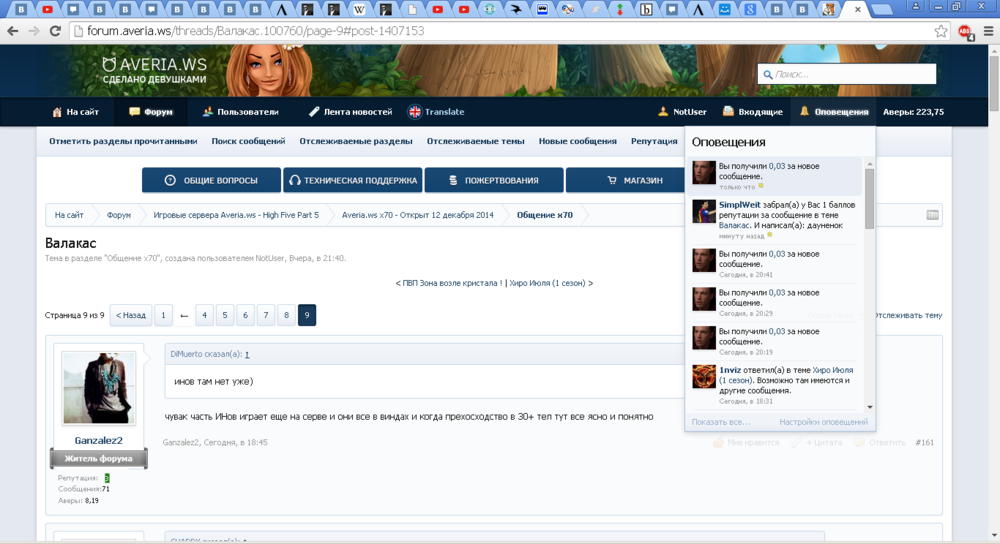Click the quick navigation icon in breadcrumb bar
Viewport: 1000px width, 544px height.
(x=932, y=215)
